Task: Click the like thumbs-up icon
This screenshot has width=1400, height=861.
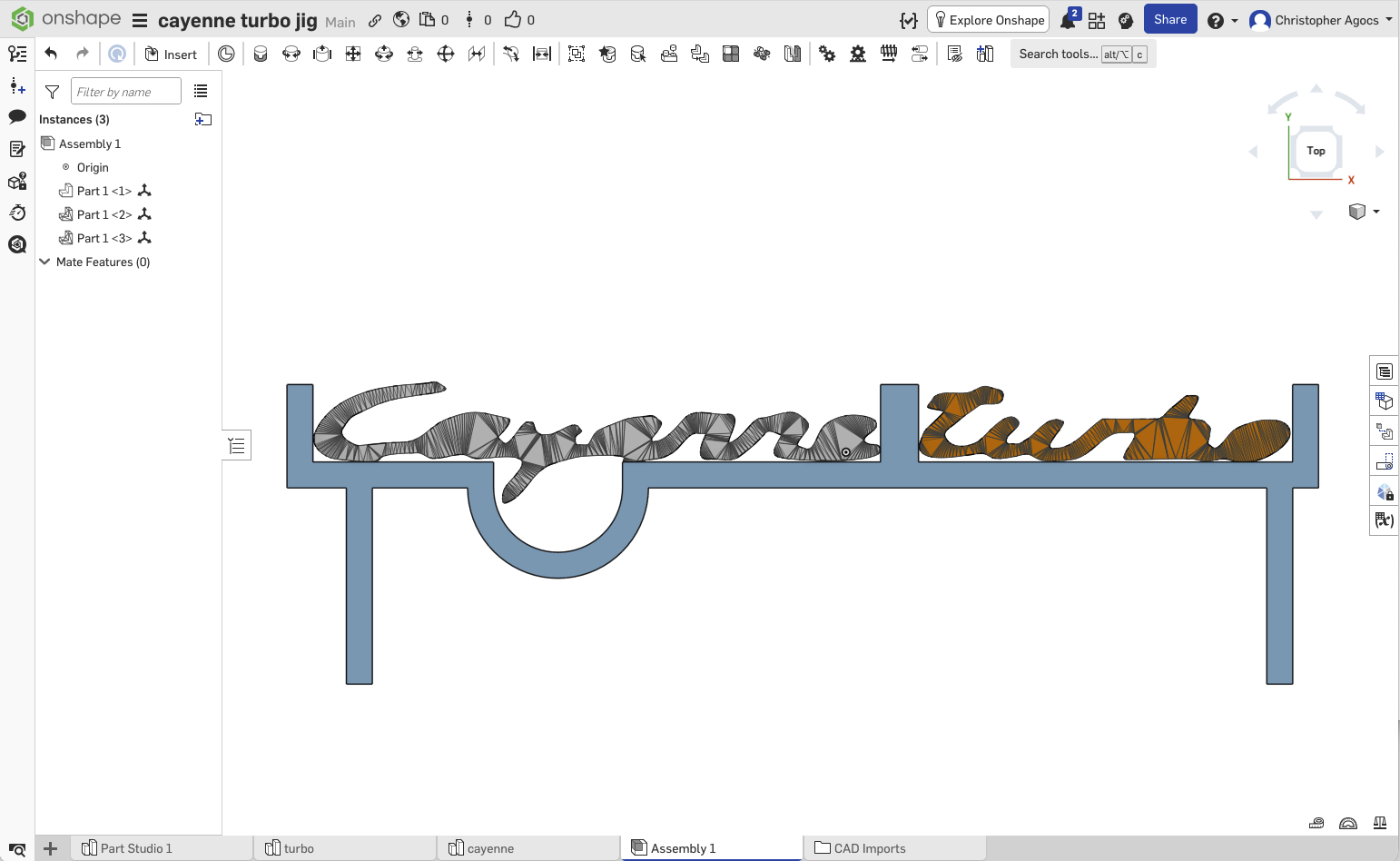Action: pos(513,19)
